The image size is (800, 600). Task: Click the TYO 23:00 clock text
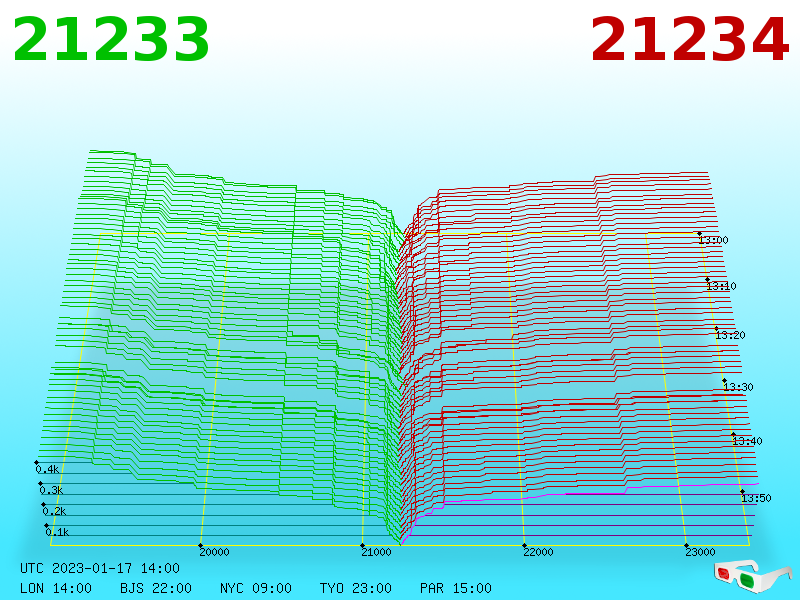356,588
